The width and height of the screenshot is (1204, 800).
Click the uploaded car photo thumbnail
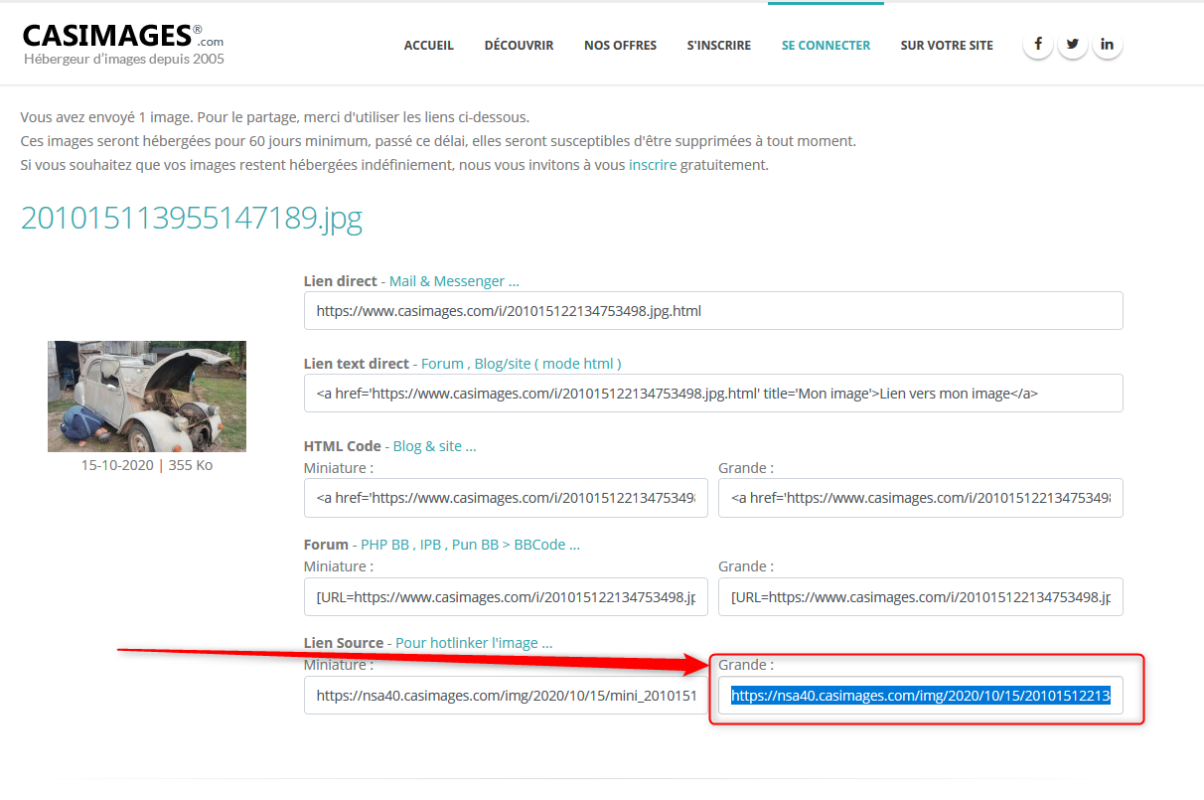pyautogui.click(x=147, y=396)
